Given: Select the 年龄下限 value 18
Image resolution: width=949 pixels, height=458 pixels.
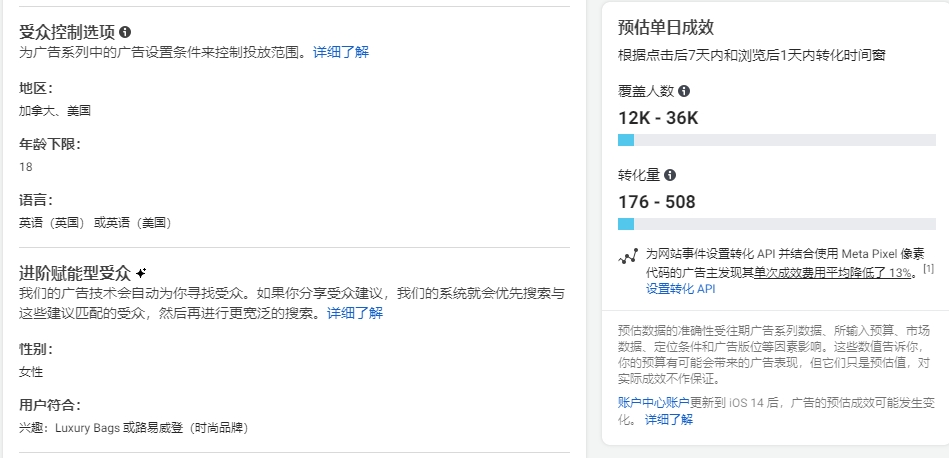Looking at the screenshot, I should tap(25, 167).
